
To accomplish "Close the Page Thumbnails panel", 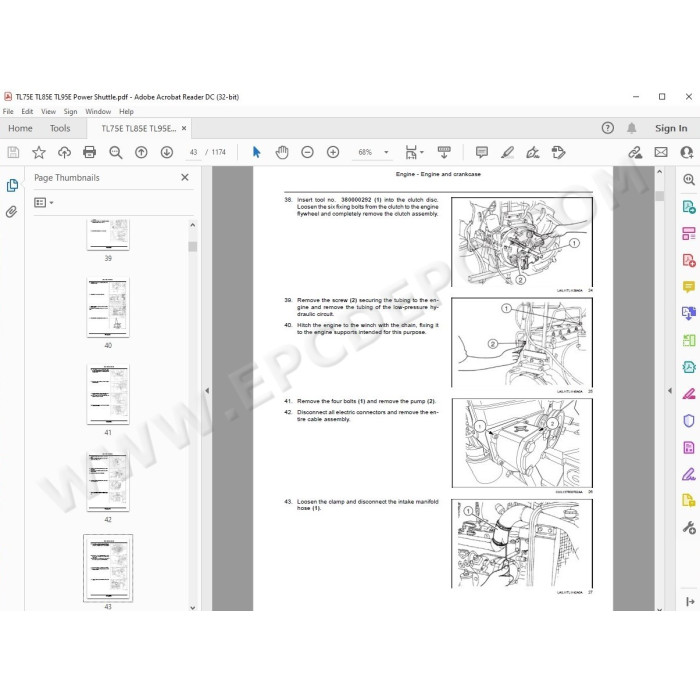I will (x=185, y=177).
